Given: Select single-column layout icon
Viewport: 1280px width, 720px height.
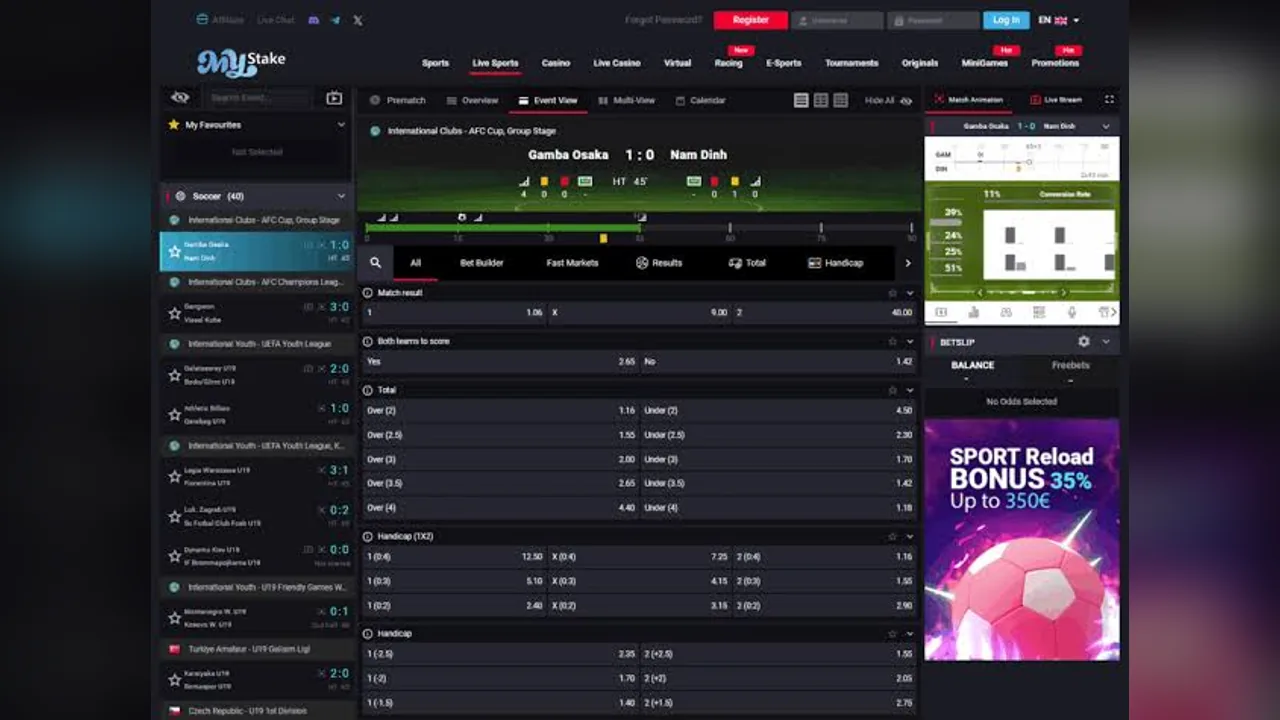Looking at the screenshot, I should [x=801, y=100].
